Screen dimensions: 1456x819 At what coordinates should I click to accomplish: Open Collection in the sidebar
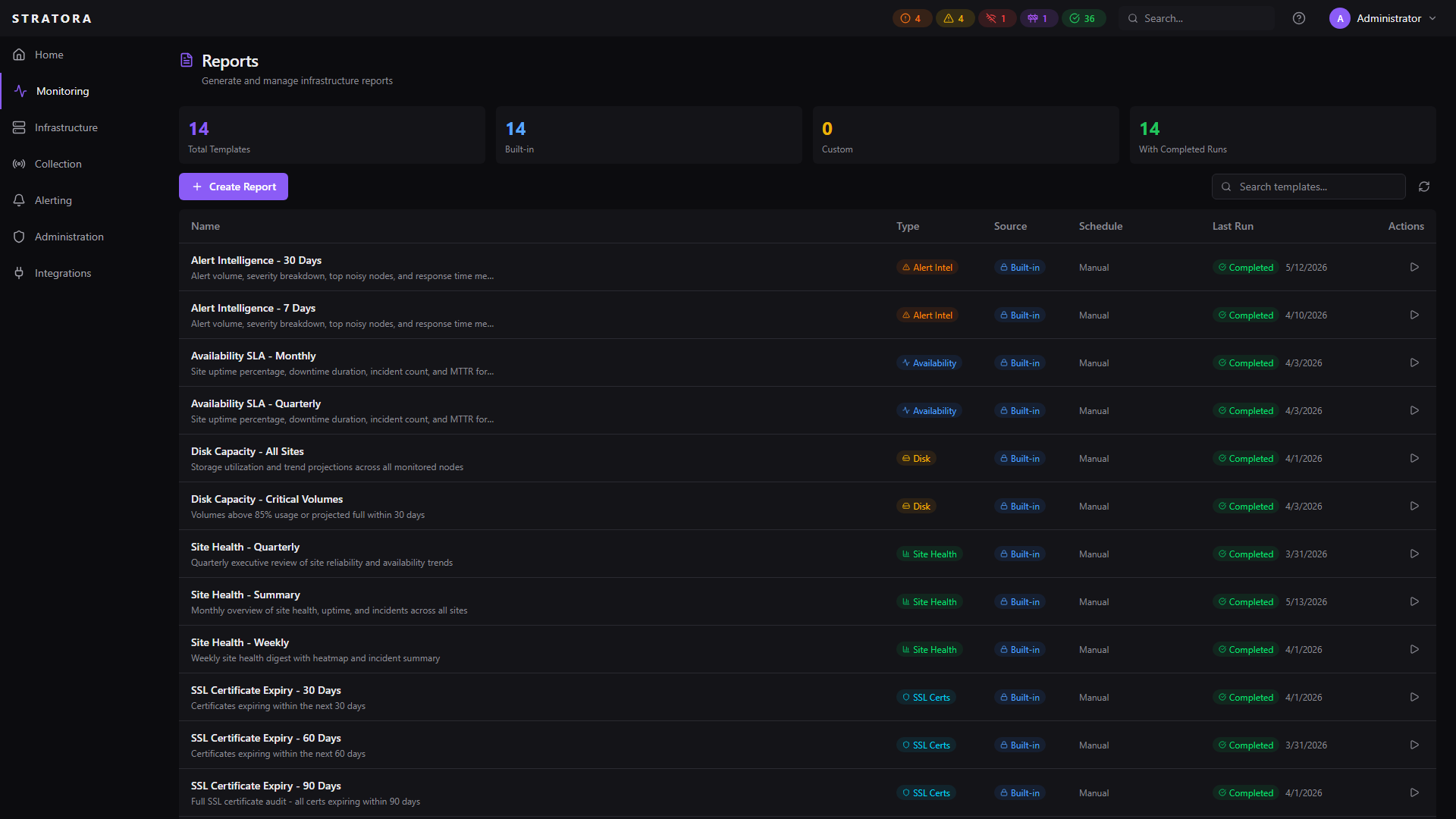pos(83,164)
